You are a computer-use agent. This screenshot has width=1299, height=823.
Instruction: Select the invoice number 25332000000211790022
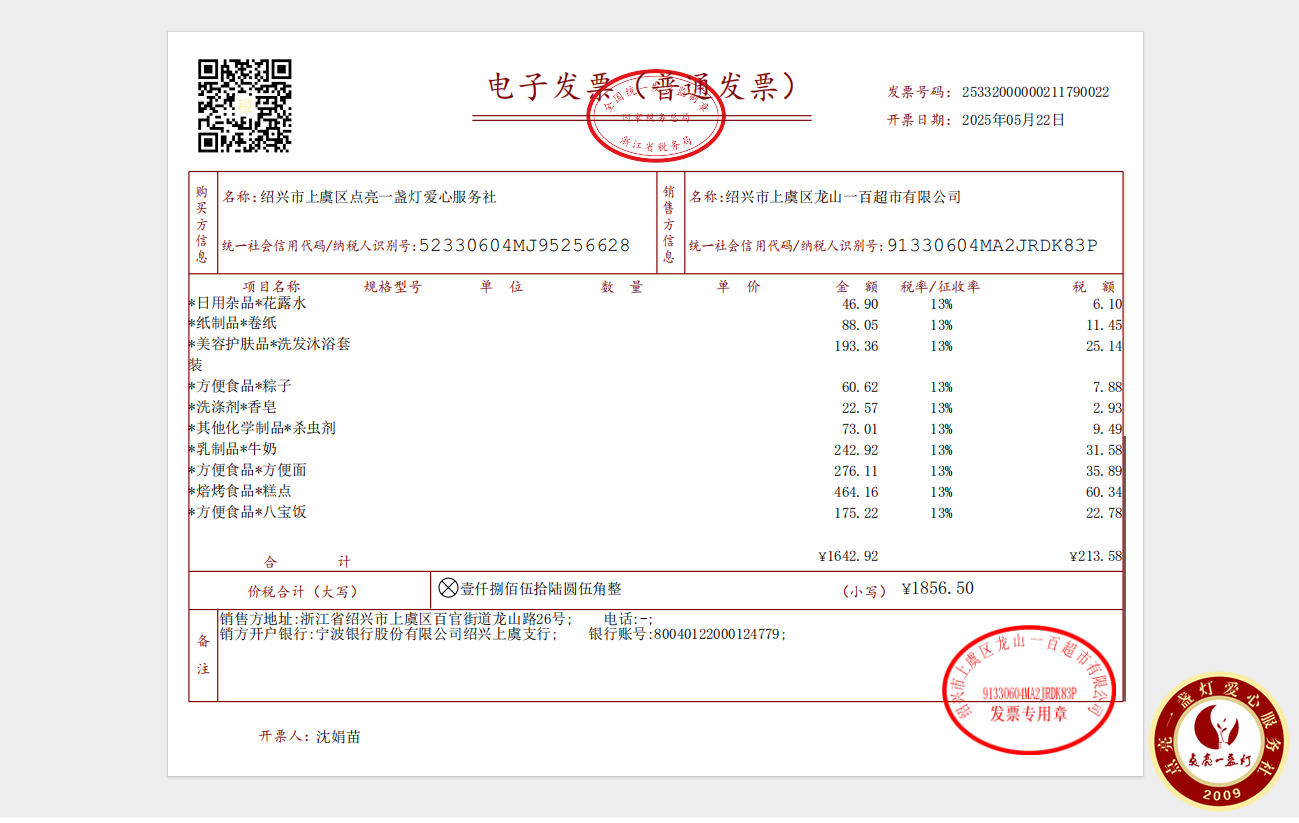1035,92
